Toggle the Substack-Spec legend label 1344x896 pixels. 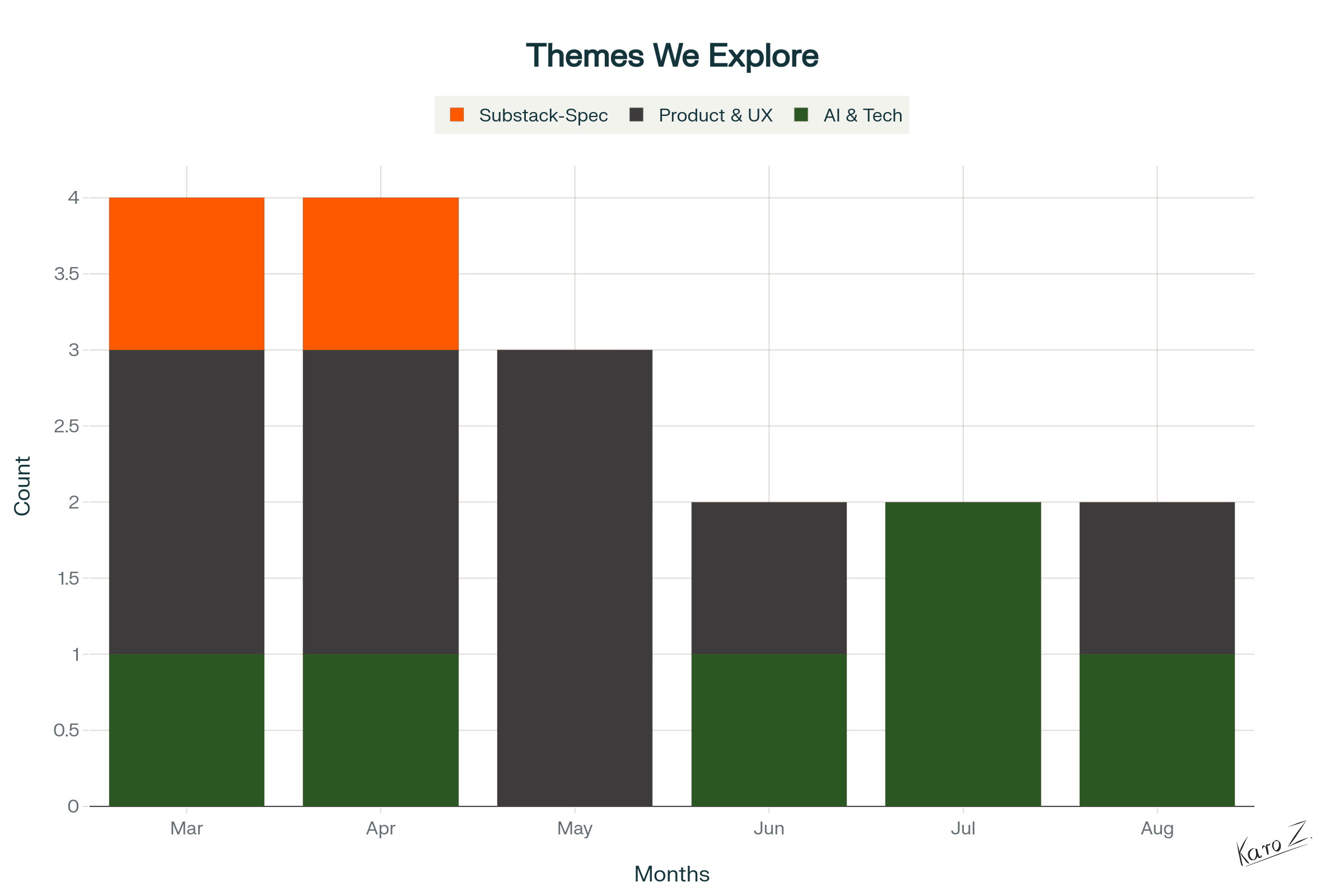[x=543, y=115]
